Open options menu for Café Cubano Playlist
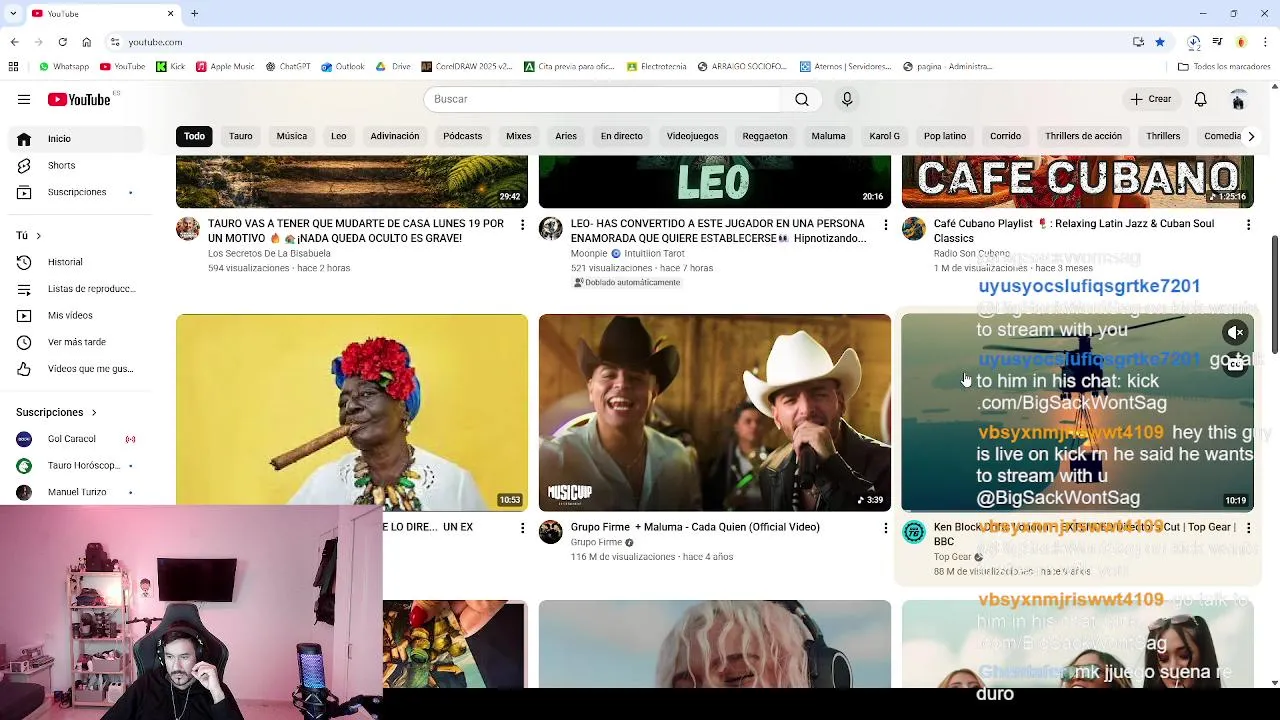The width and height of the screenshot is (1280, 720). pyautogui.click(x=1248, y=225)
